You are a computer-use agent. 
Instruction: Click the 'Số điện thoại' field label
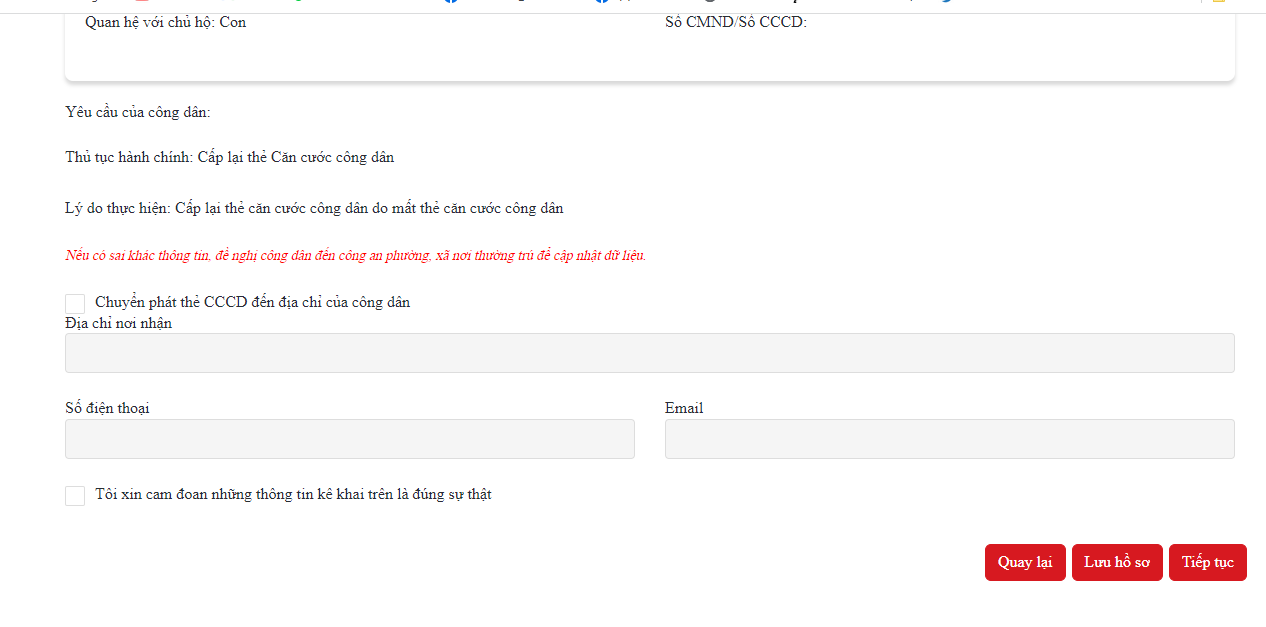pos(107,408)
